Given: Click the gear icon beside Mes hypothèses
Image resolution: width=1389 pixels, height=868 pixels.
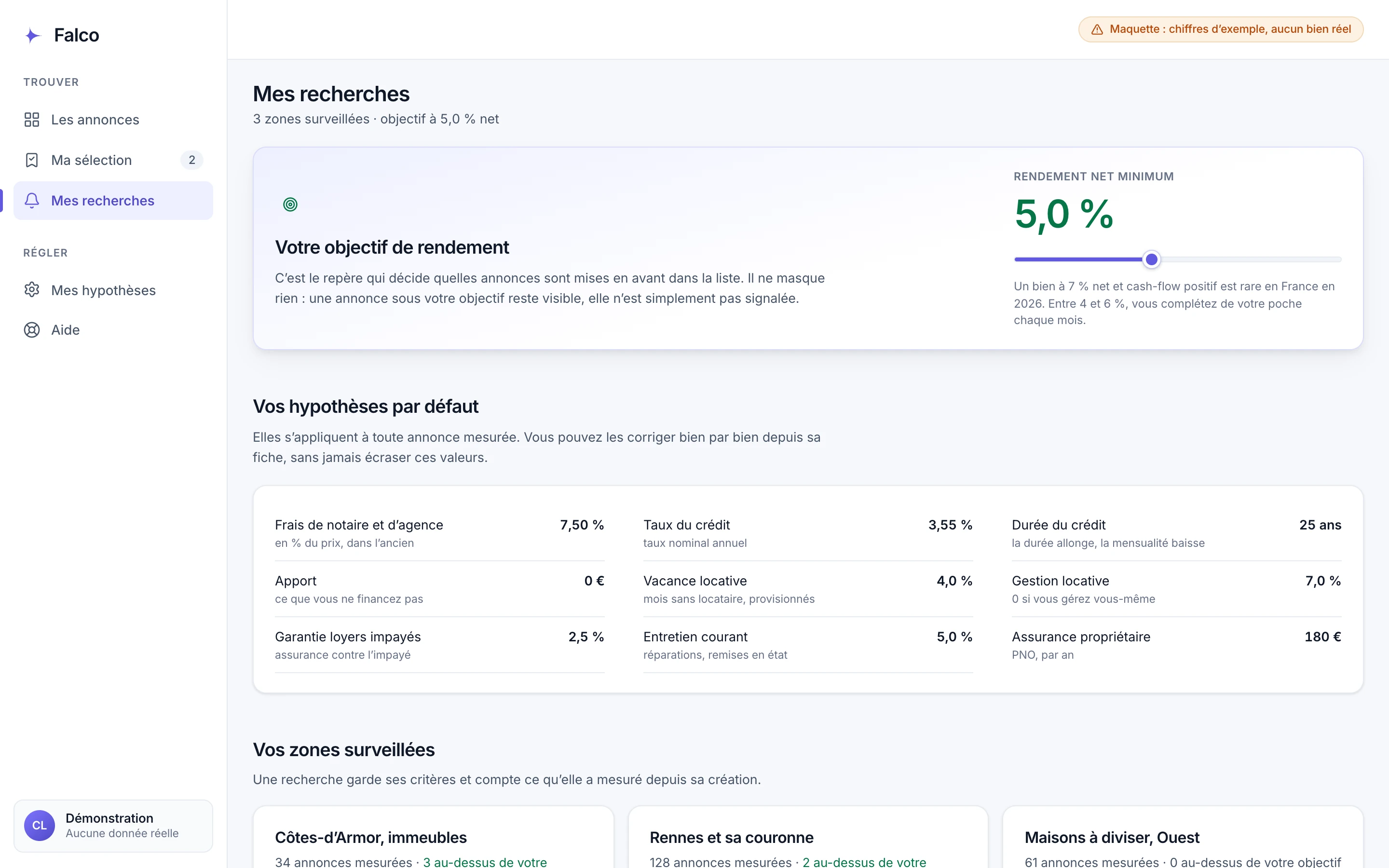Looking at the screenshot, I should pos(31,290).
